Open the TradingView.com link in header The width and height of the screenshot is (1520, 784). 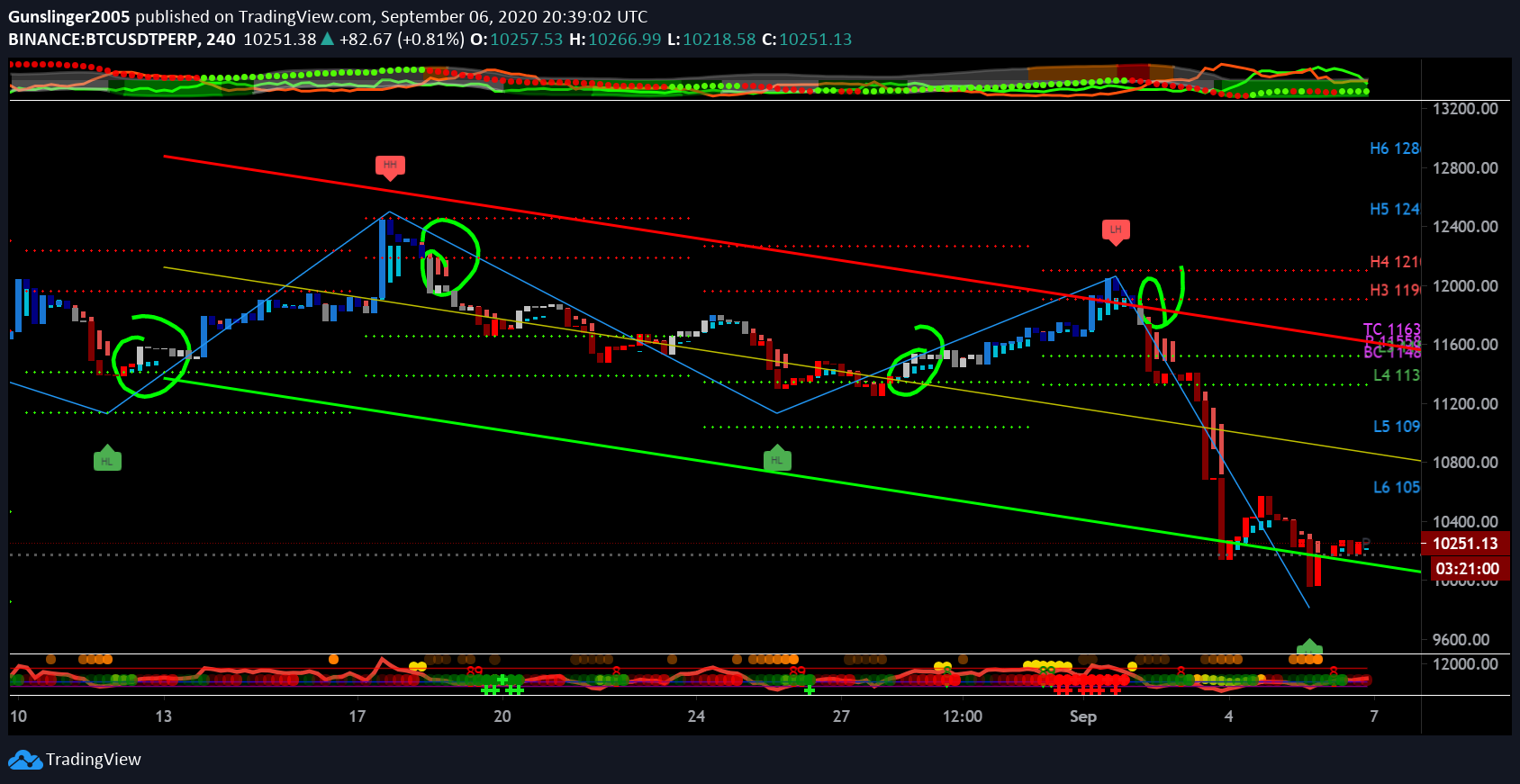point(305,16)
